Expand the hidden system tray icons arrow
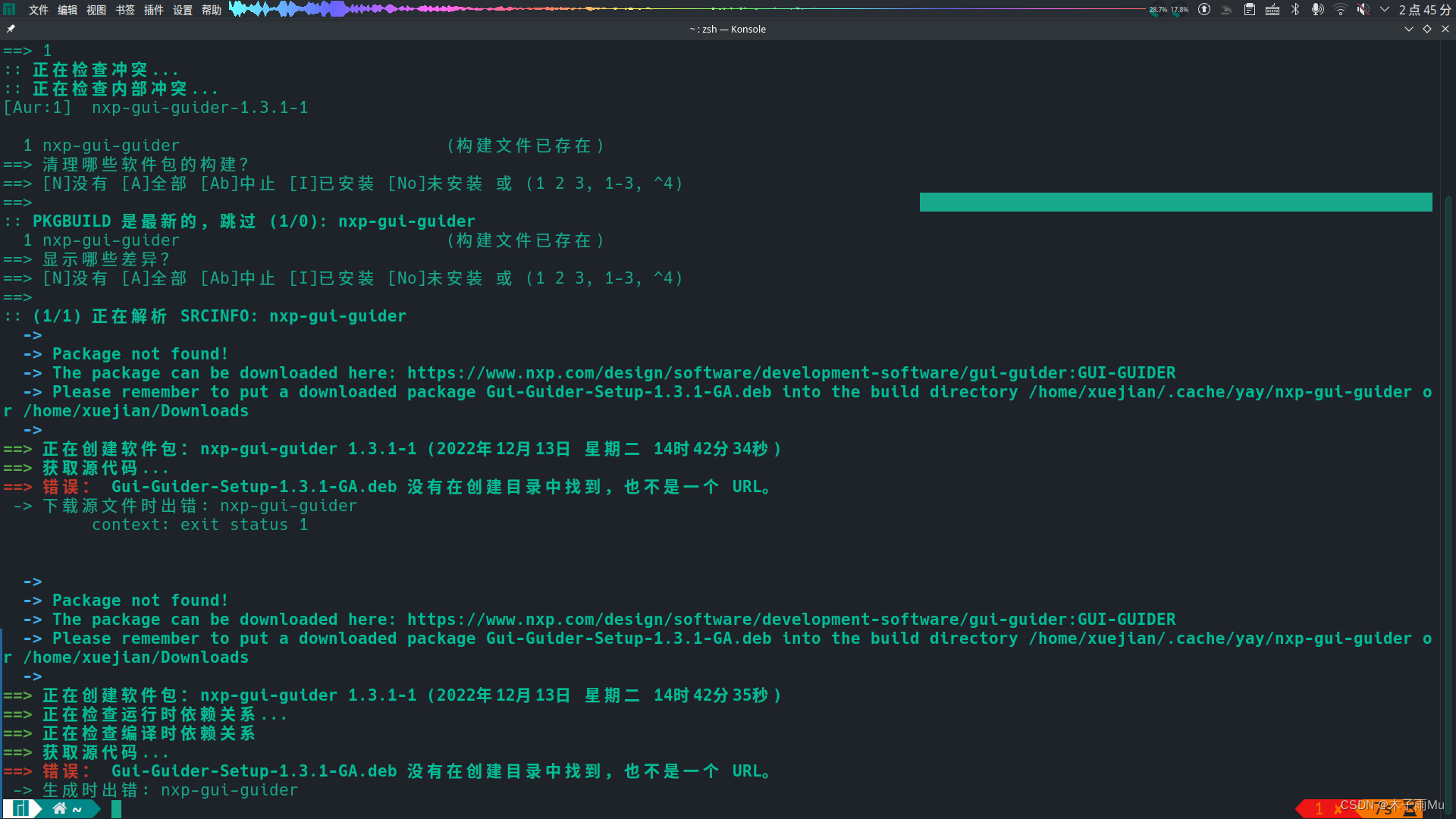 point(1385,9)
